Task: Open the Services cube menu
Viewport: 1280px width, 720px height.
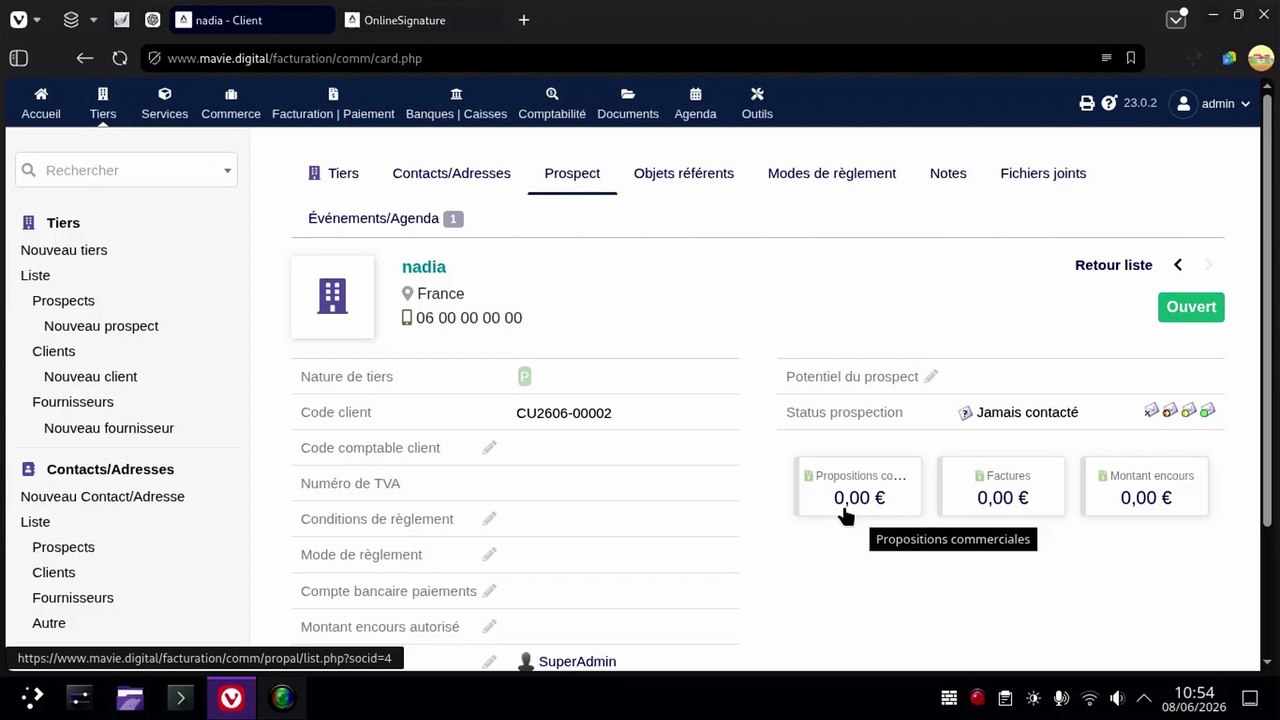Action: (x=165, y=103)
